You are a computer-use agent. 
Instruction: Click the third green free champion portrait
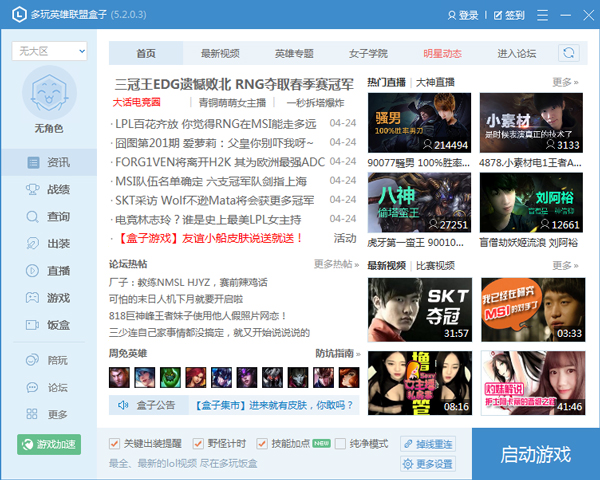170,377
